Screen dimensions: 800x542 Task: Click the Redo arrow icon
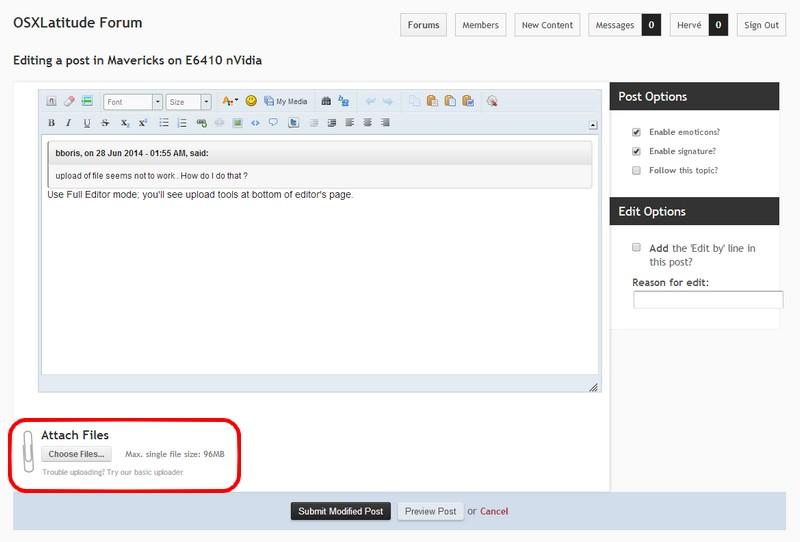coord(388,101)
